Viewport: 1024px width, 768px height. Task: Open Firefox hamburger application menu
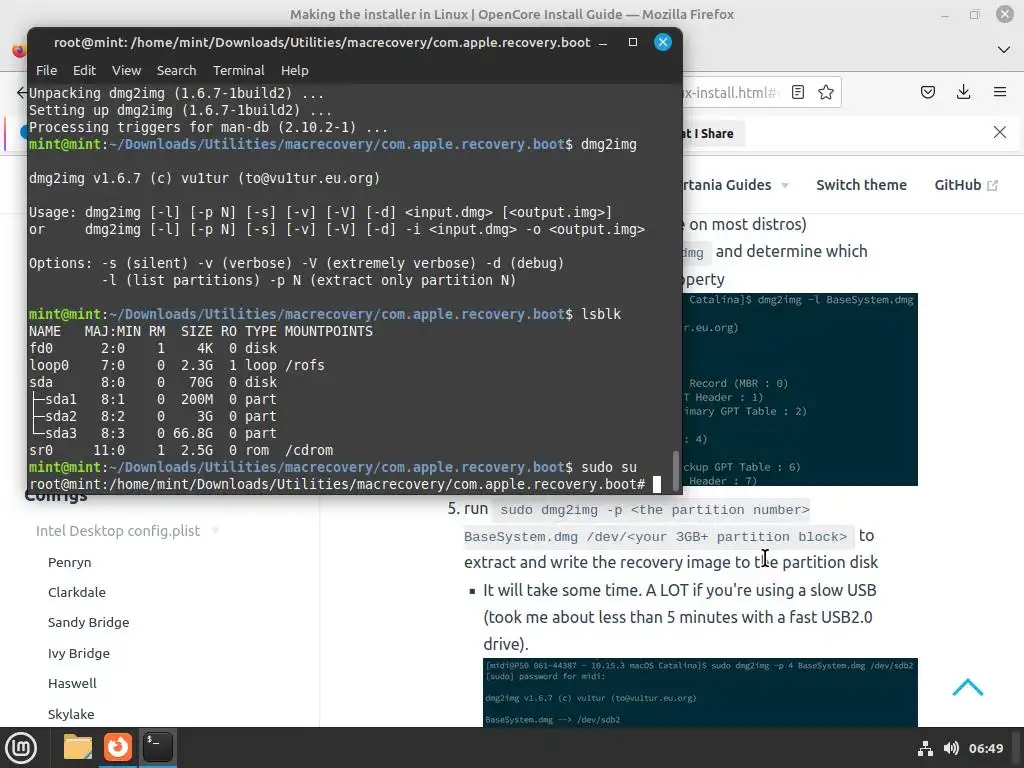[1000, 92]
